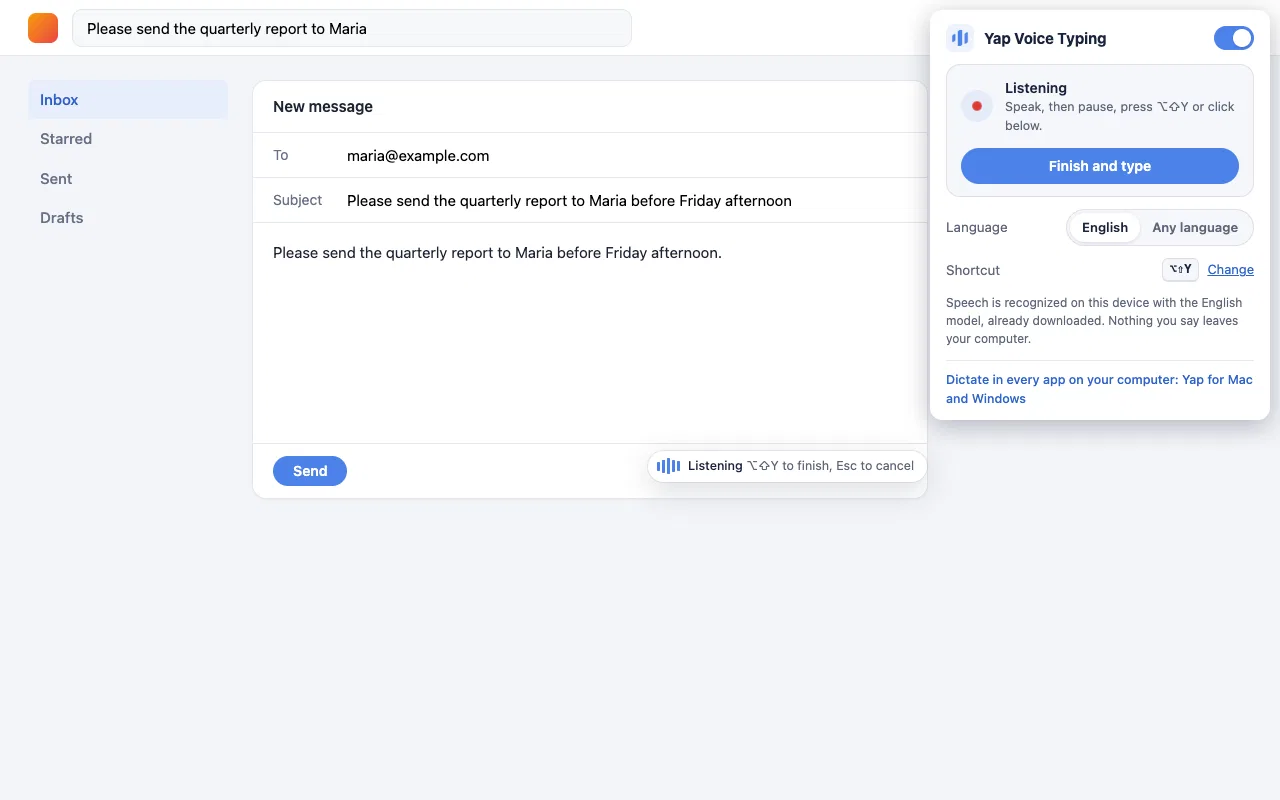Go to the Sent folder

pyautogui.click(x=128, y=179)
